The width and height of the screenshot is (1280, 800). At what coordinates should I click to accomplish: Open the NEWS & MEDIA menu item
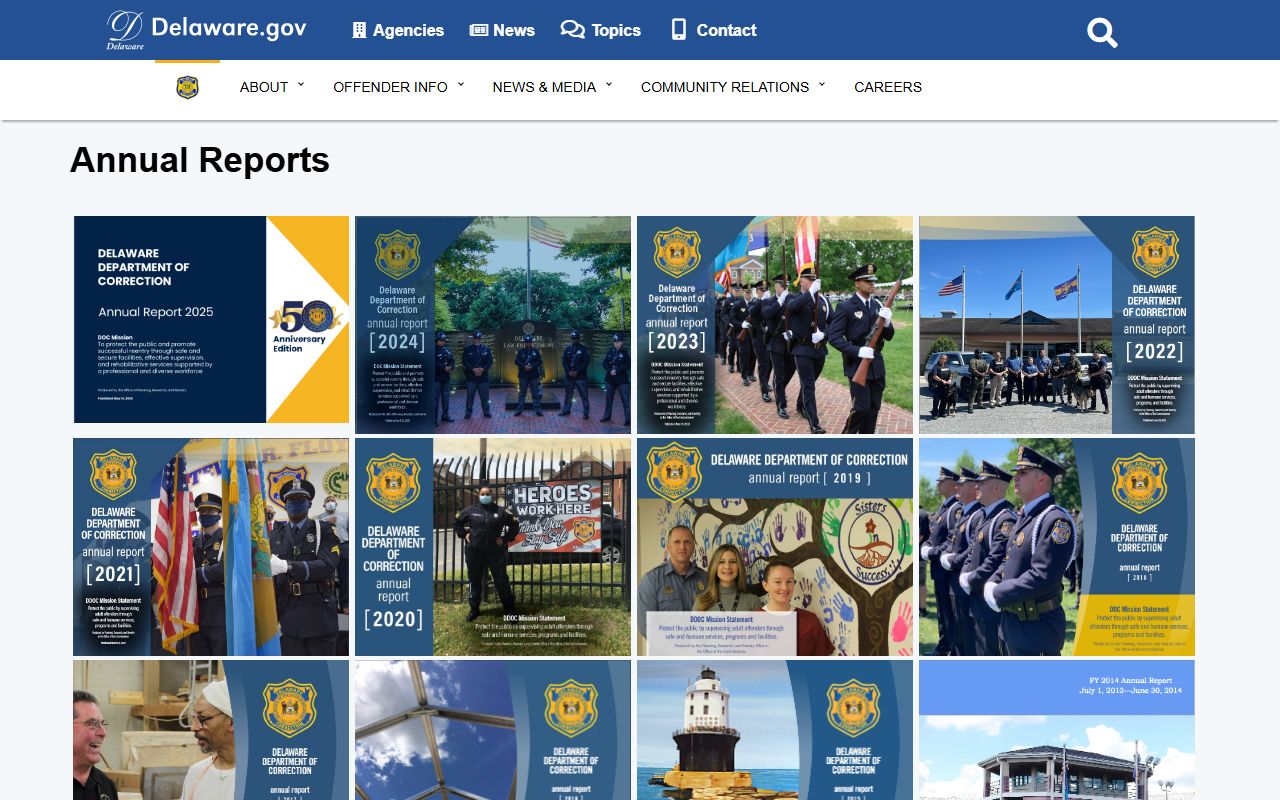click(544, 87)
